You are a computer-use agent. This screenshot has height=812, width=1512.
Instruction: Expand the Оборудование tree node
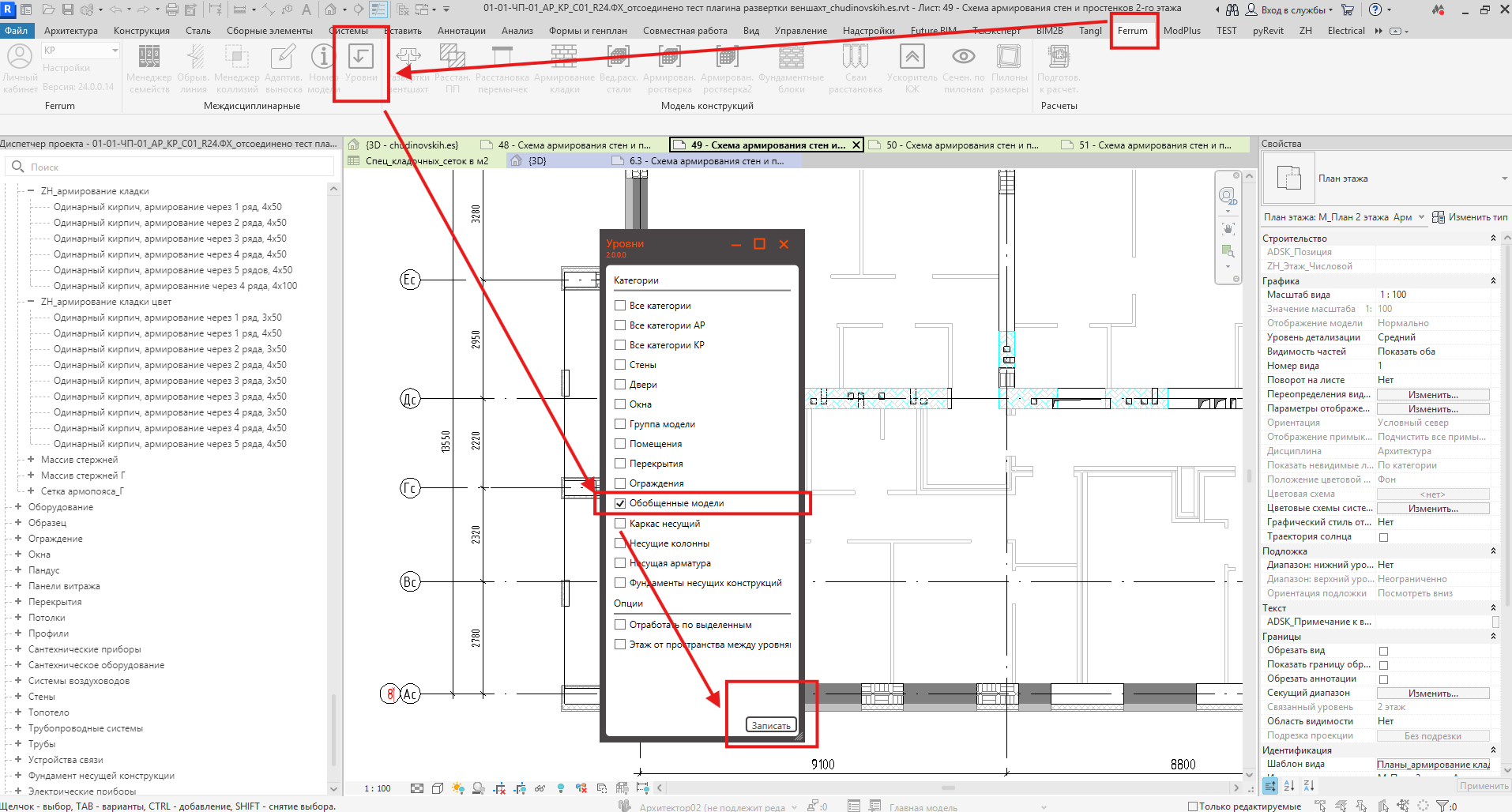(17, 507)
